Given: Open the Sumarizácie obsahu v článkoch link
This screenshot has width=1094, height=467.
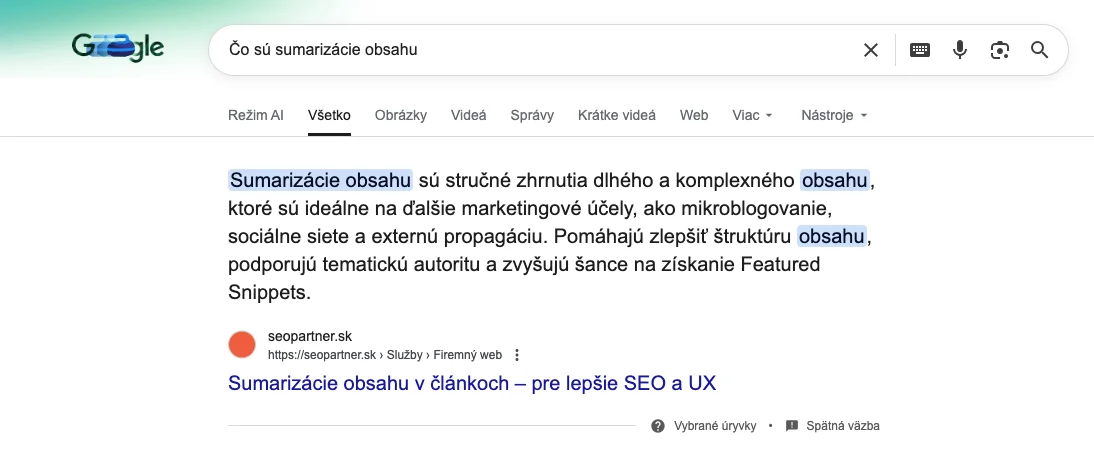Looking at the screenshot, I should 472,383.
